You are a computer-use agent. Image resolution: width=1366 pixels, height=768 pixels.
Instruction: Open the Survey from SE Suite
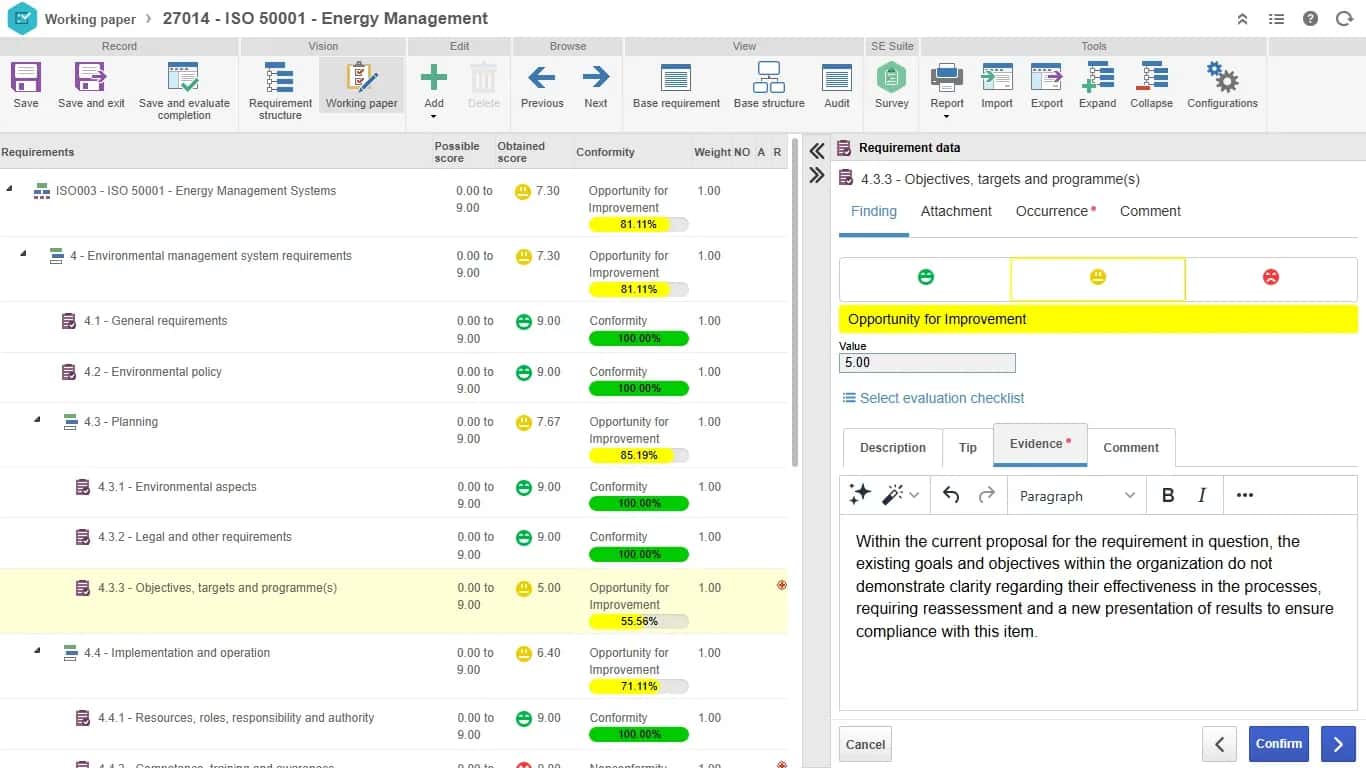(x=891, y=85)
